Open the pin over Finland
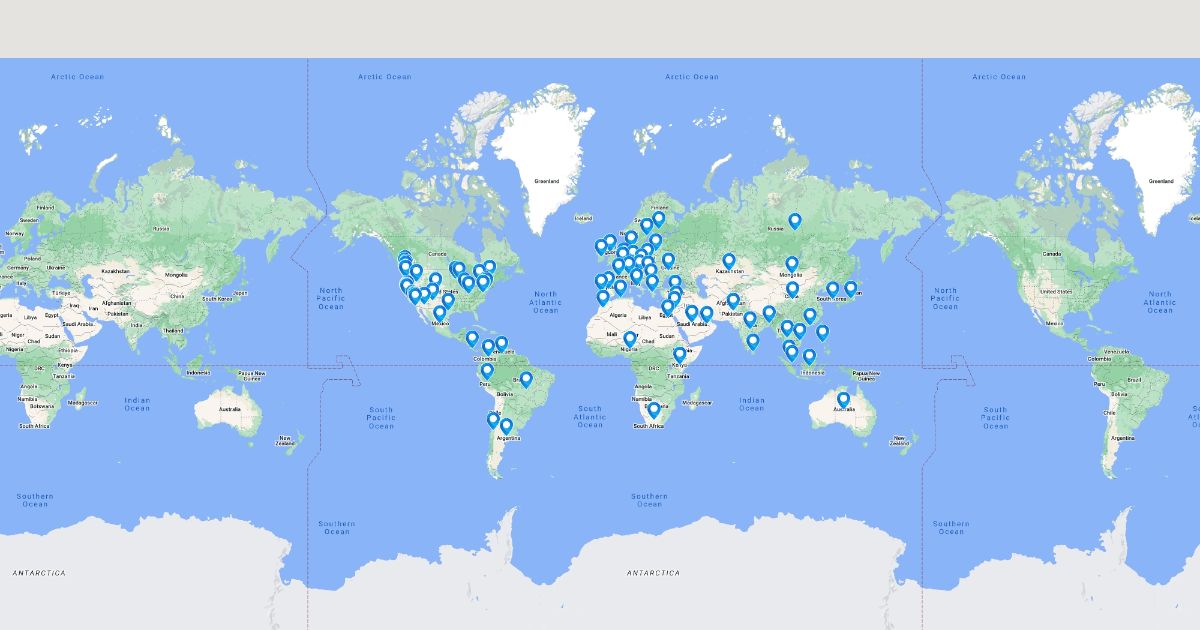This screenshot has width=1200, height=630. [658, 218]
